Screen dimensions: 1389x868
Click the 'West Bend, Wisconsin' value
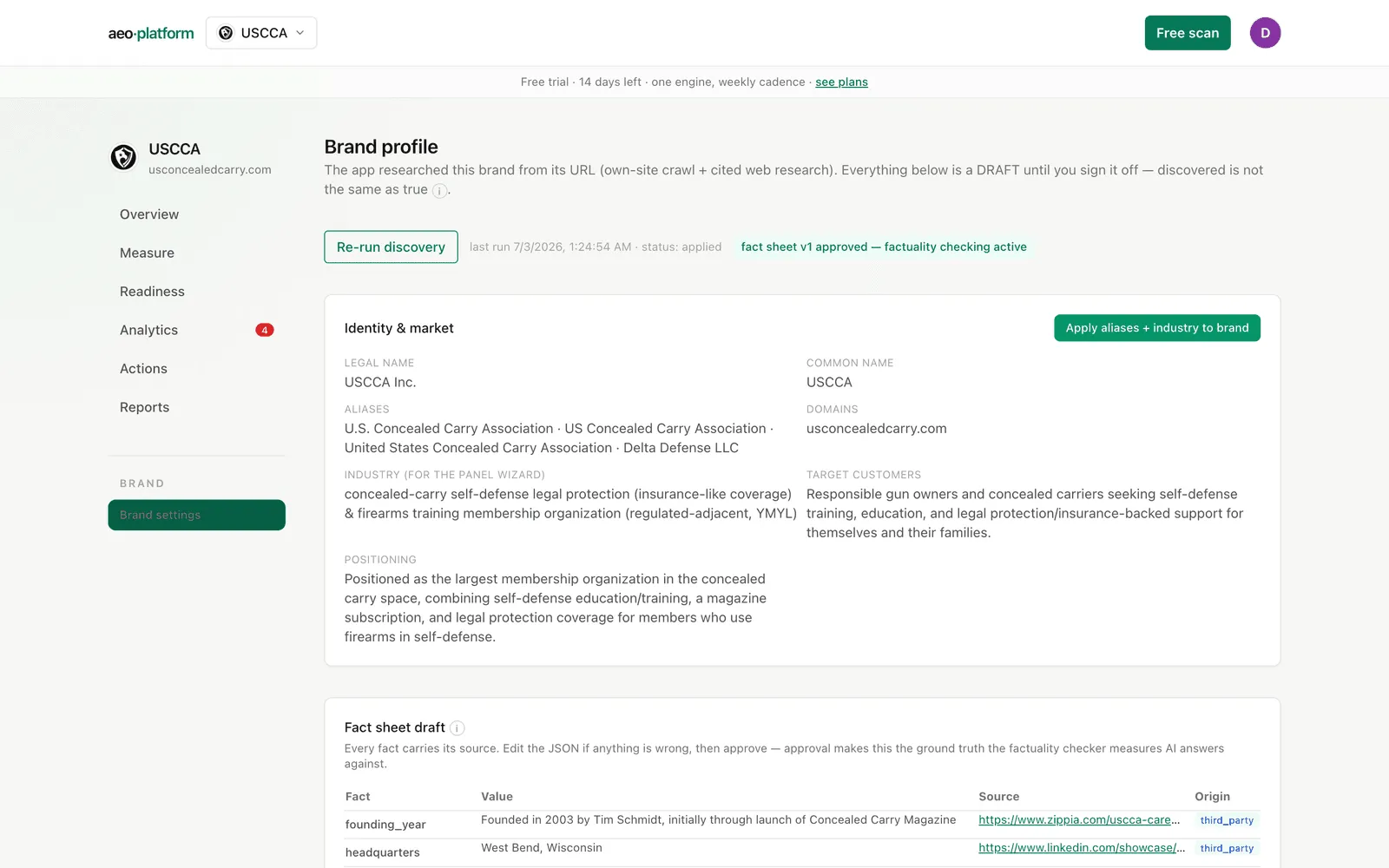542,848
